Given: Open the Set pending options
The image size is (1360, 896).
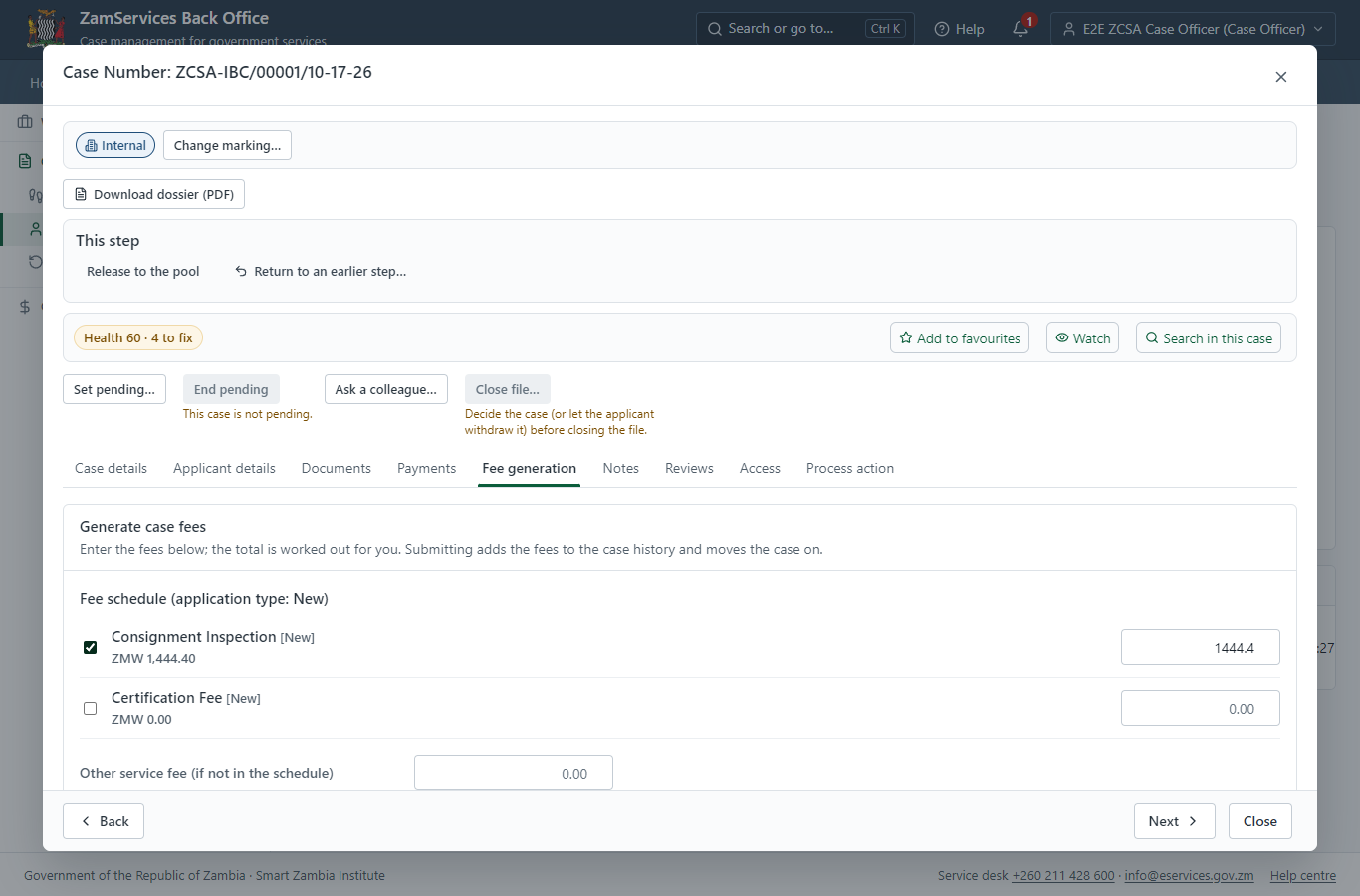Looking at the screenshot, I should coord(114,389).
